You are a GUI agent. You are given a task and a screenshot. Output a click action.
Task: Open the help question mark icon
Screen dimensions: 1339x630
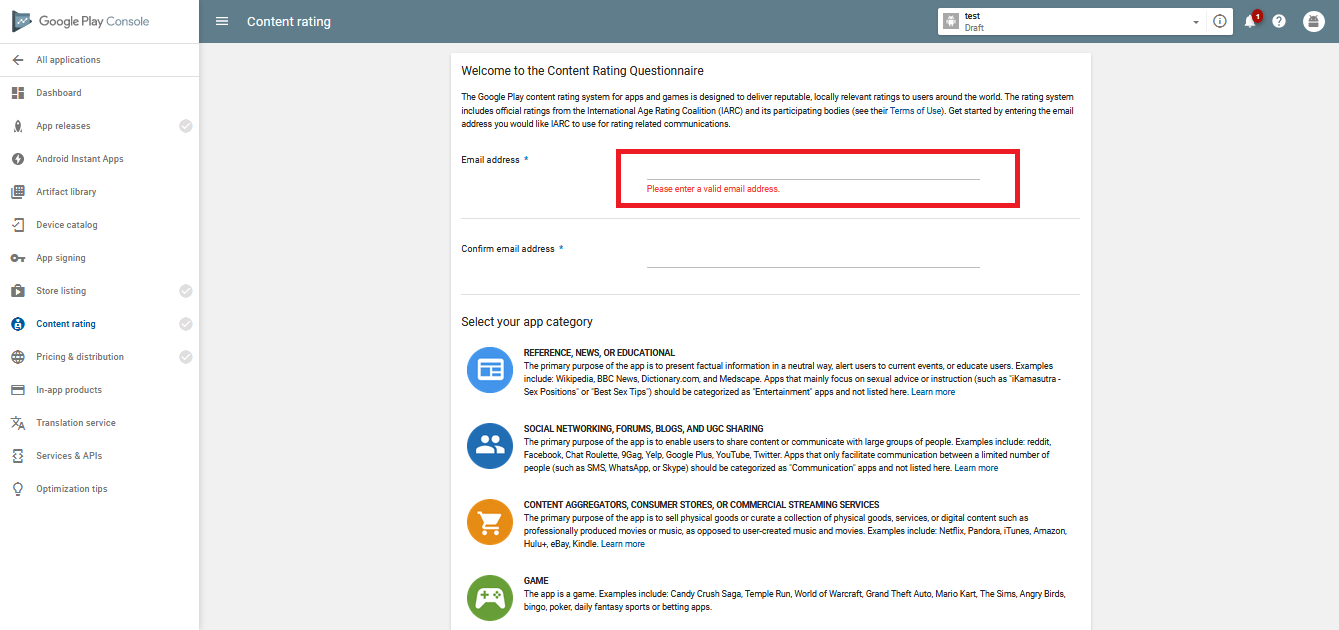[1279, 21]
